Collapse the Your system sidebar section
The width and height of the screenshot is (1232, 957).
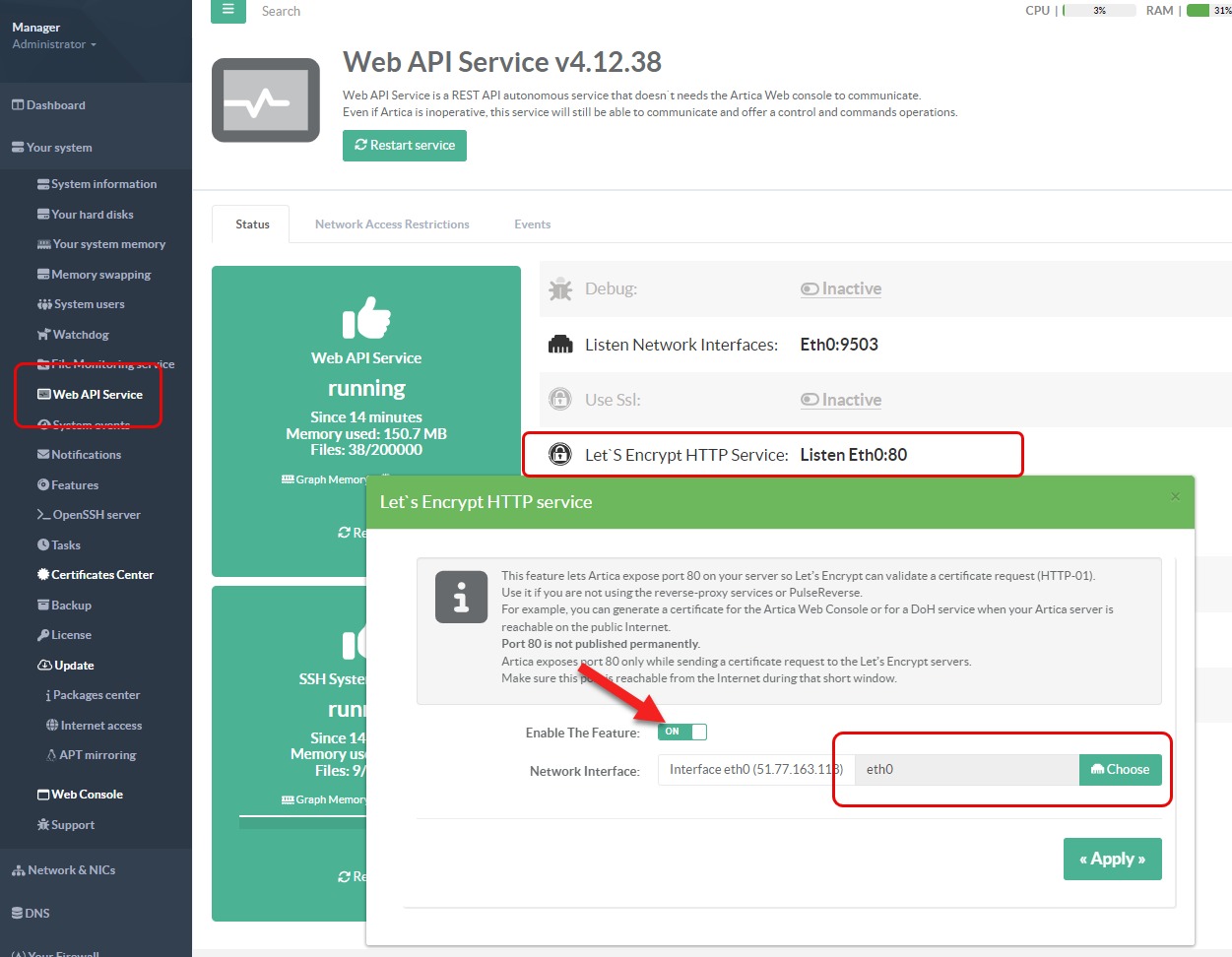tap(59, 148)
